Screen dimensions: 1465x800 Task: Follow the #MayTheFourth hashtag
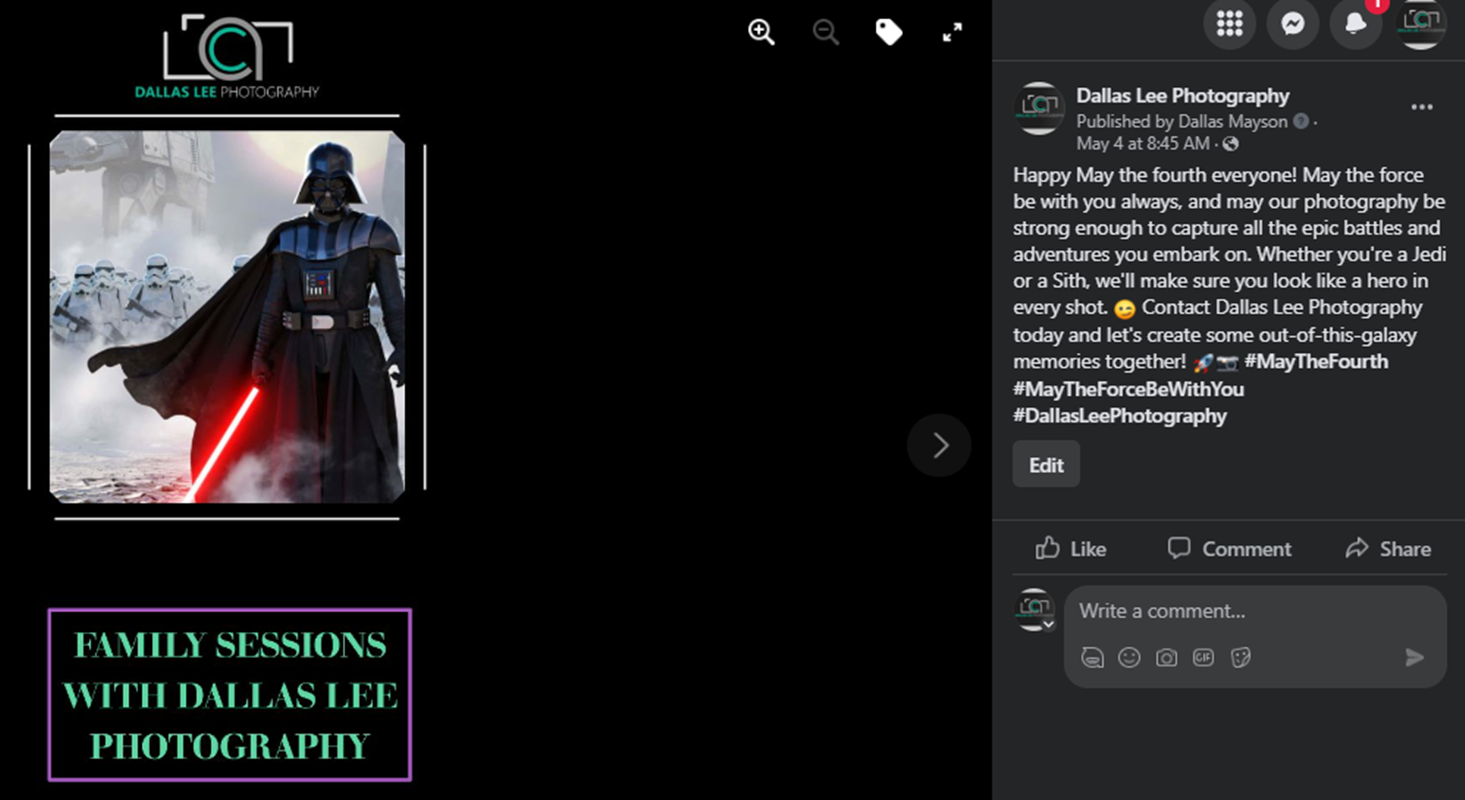(x=1316, y=362)
